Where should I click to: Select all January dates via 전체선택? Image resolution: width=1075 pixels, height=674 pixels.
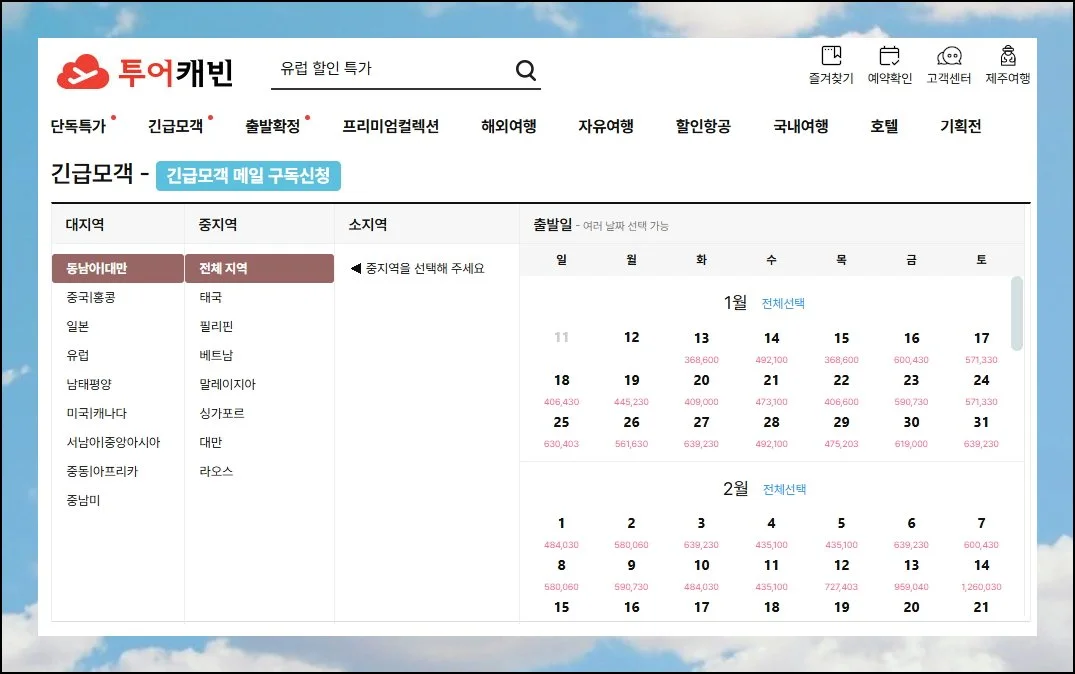pyautogui.click(x=783, y=303)
